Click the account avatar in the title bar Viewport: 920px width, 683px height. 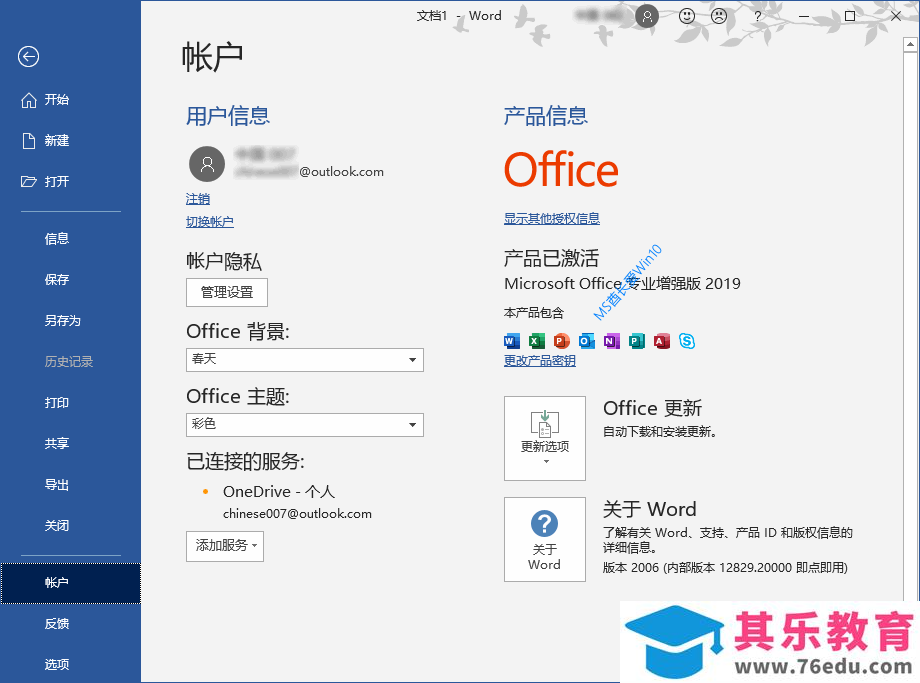click(647, 16)
